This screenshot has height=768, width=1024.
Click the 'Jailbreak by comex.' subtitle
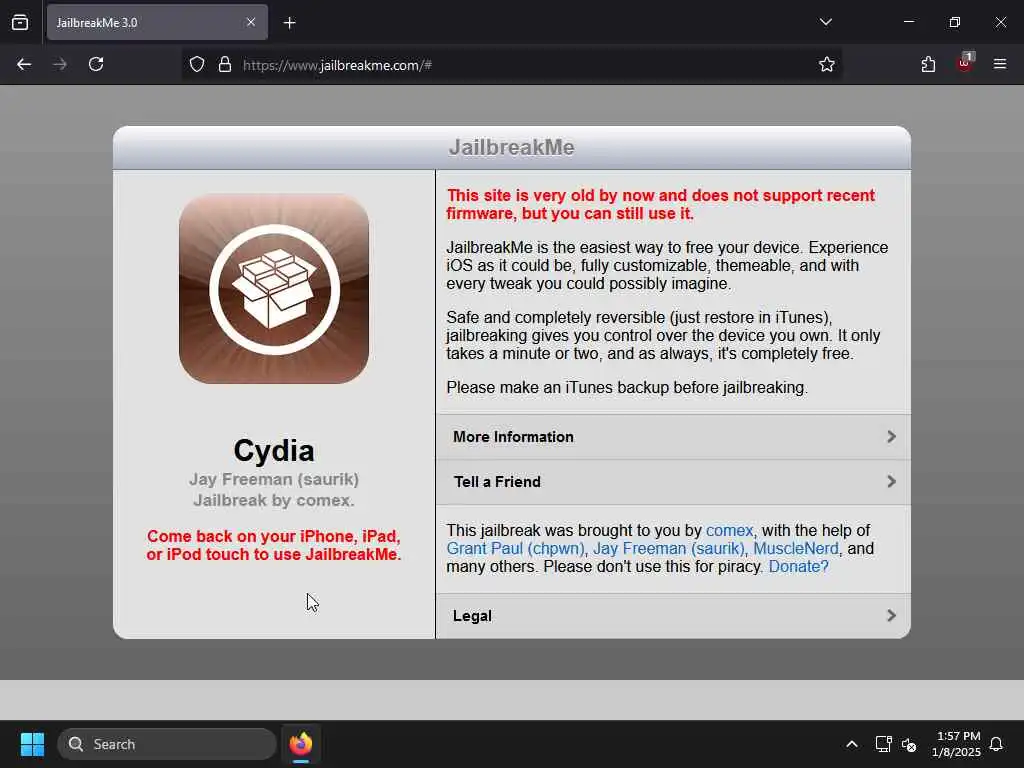(x=274, y=500)
